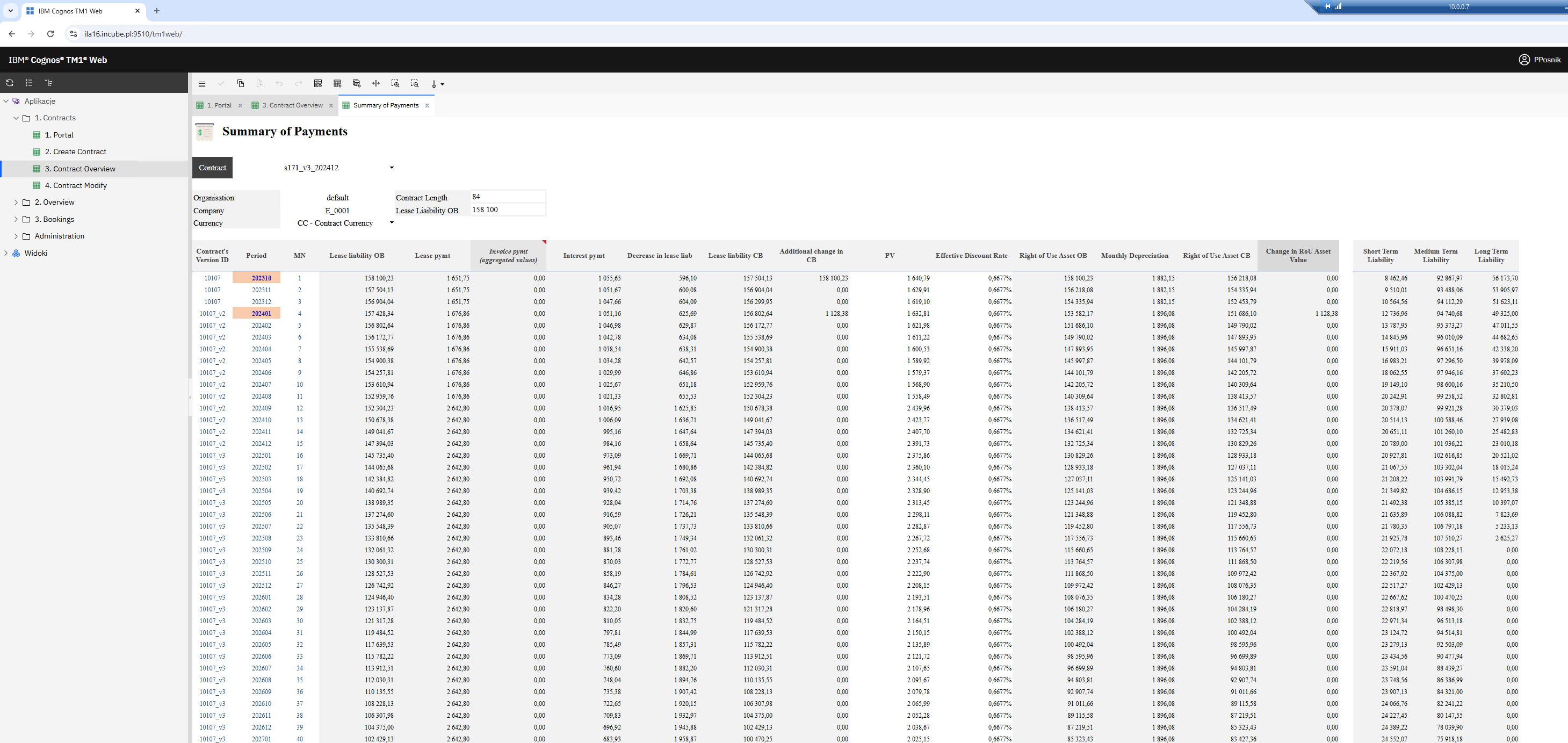1568x743 pixels.
Task: Click the recalculate sheet icon in toolbar
Action: click(x=318, y=83)
